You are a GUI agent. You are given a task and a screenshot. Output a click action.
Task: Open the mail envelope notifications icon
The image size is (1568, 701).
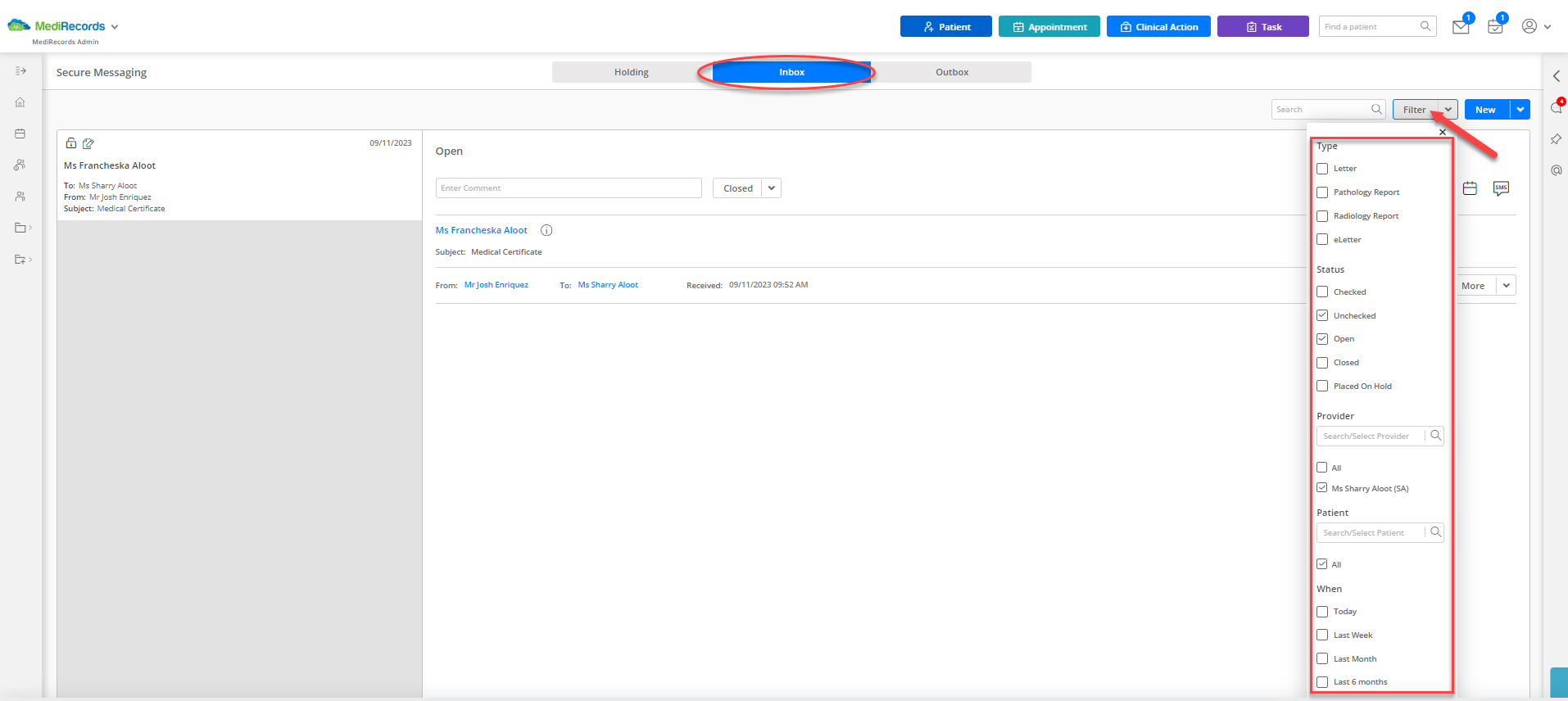pyautogui.click(x=1461, y=27)
